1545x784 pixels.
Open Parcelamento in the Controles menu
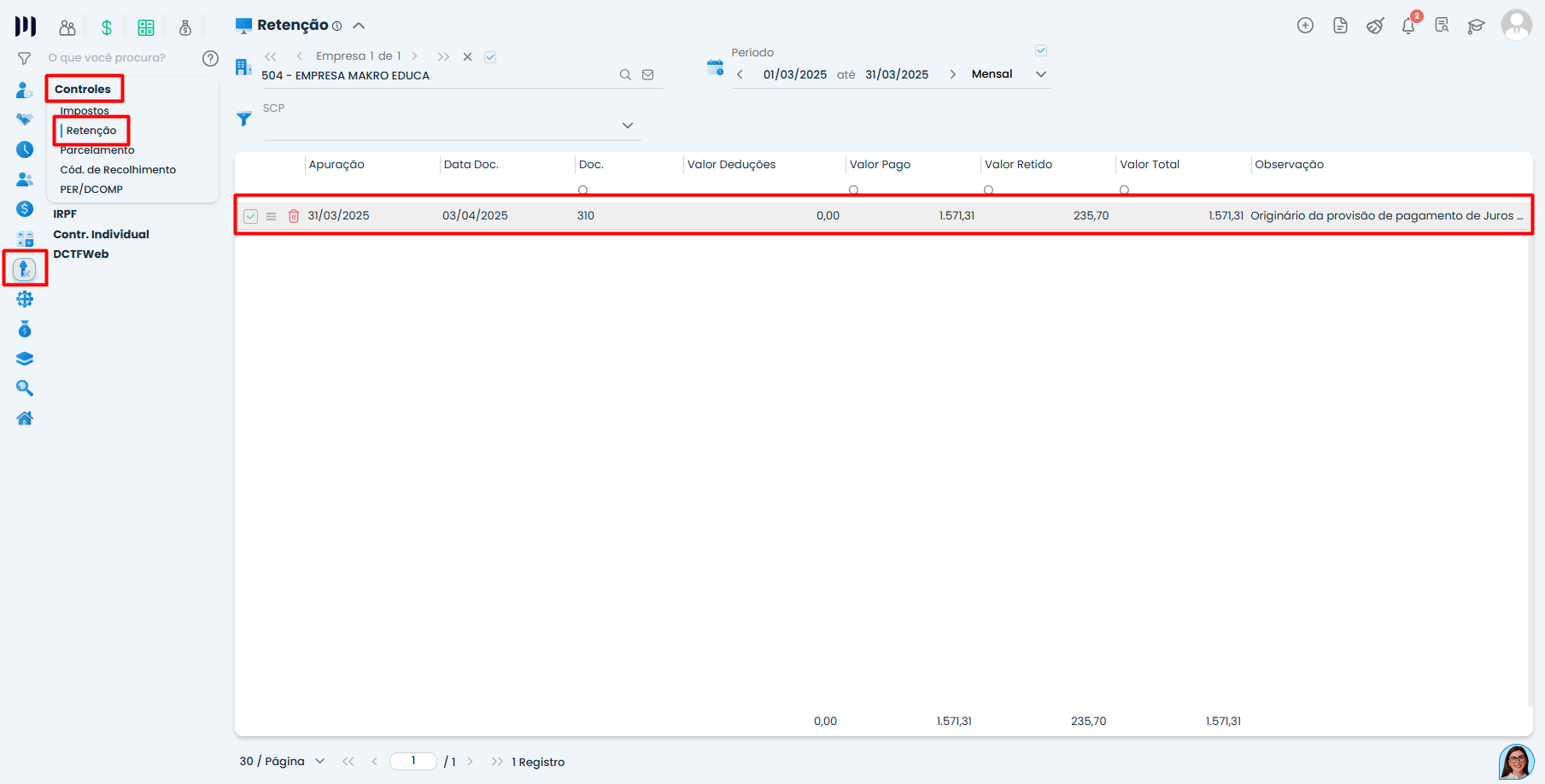[97, 150]
